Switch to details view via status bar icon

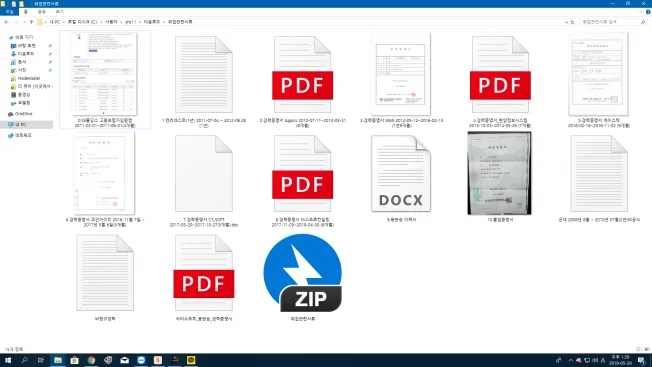(639, 349)
